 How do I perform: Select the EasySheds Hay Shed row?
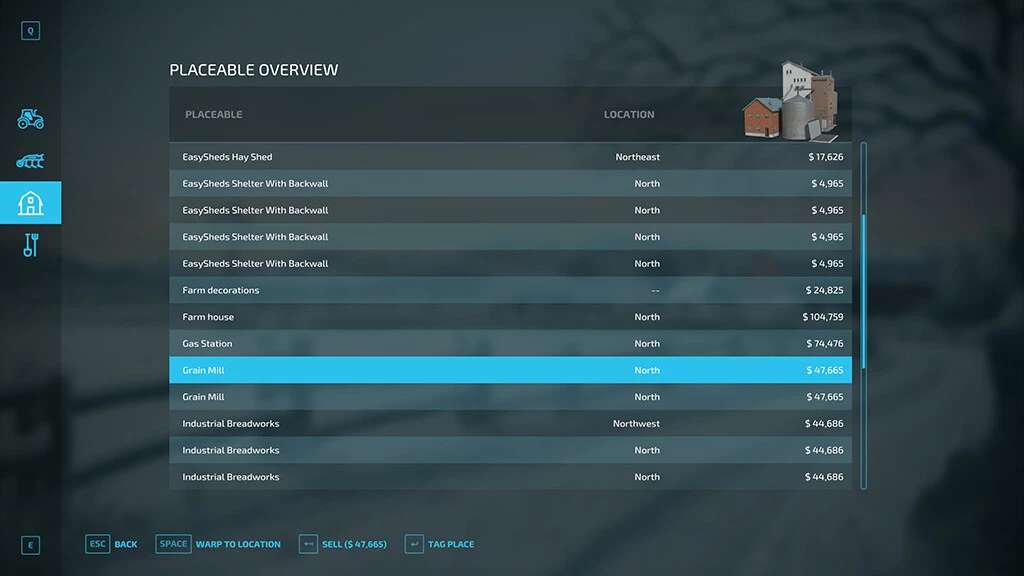click(510, 157)
